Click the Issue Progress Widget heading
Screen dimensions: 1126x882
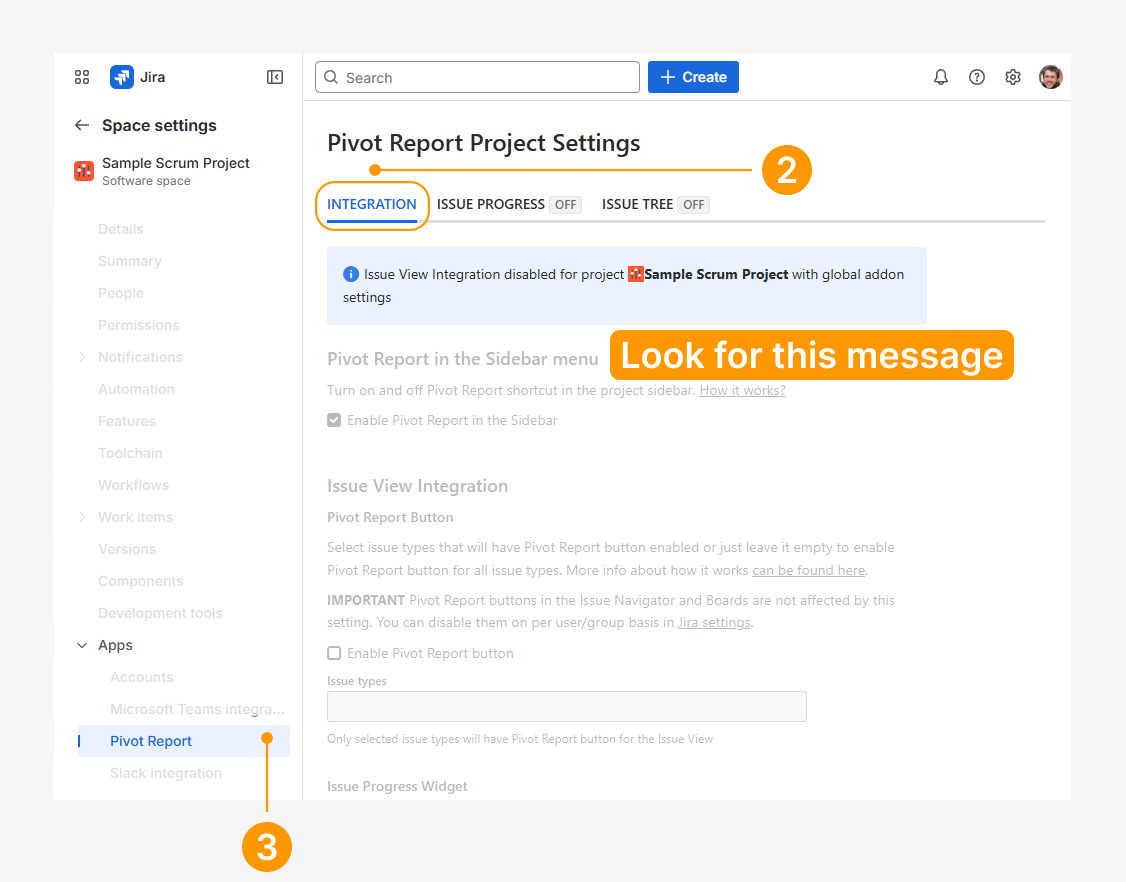pos(397,786)
